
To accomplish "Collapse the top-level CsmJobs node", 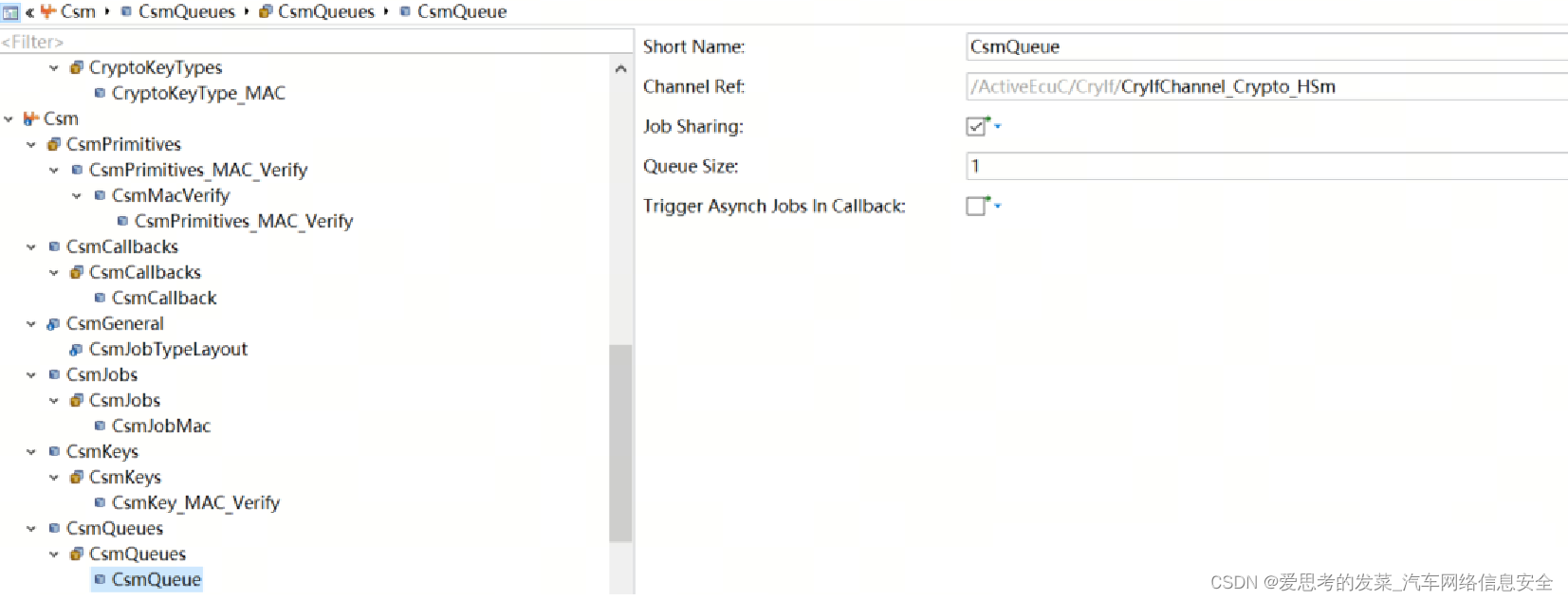I will pyautogui.click(x=31, y=374).
